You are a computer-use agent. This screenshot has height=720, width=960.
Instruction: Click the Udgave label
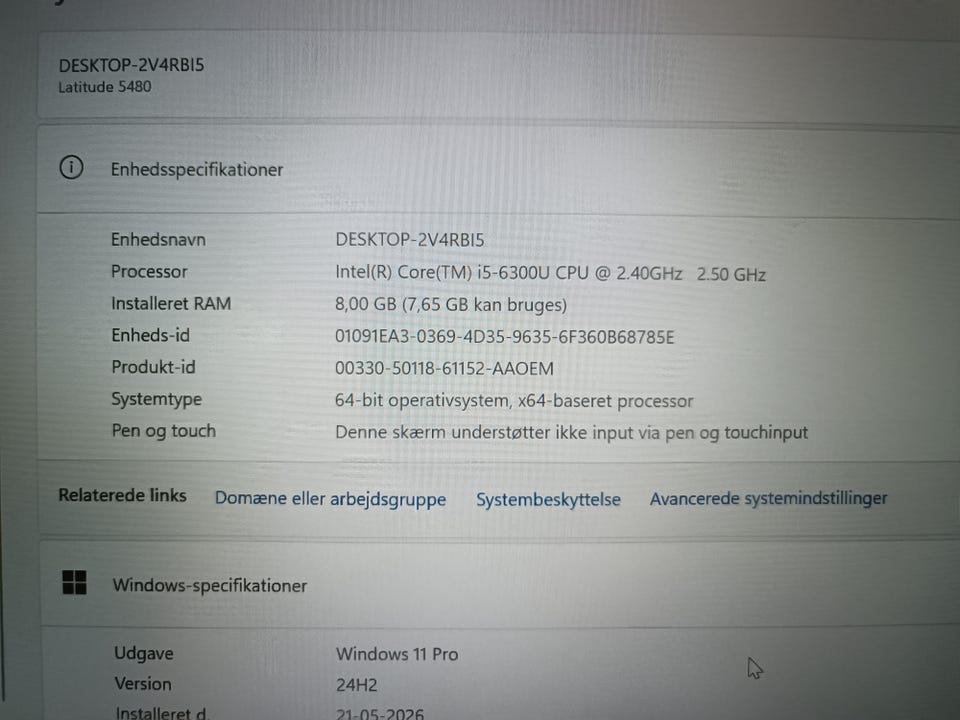click(144, 653)
